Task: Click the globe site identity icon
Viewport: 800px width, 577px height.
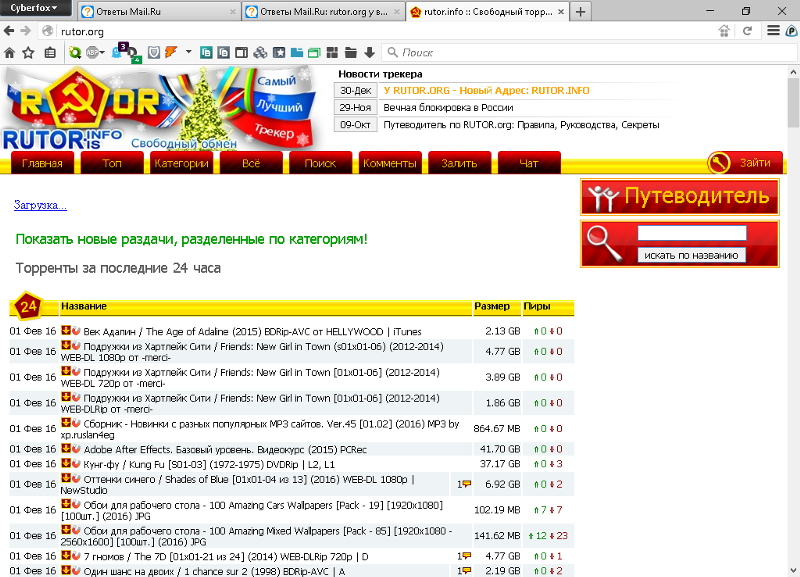Action: 47,31
